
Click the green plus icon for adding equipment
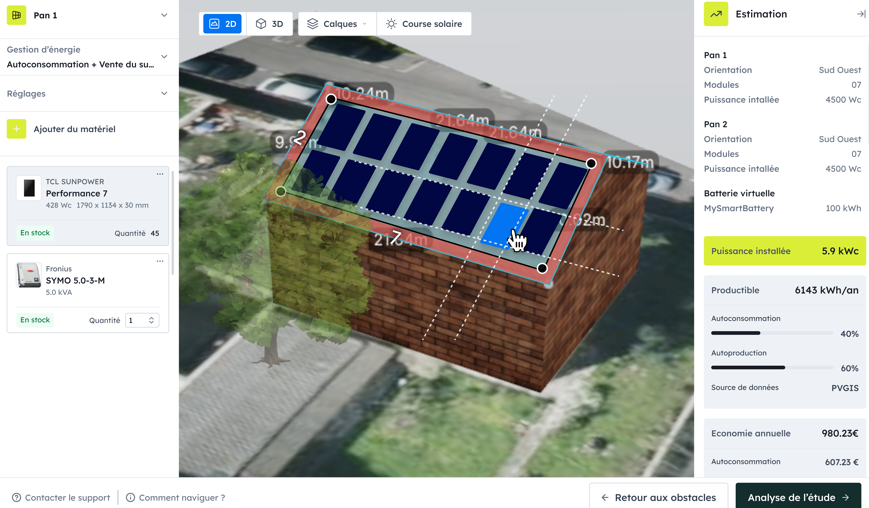[x=17, y=129]
